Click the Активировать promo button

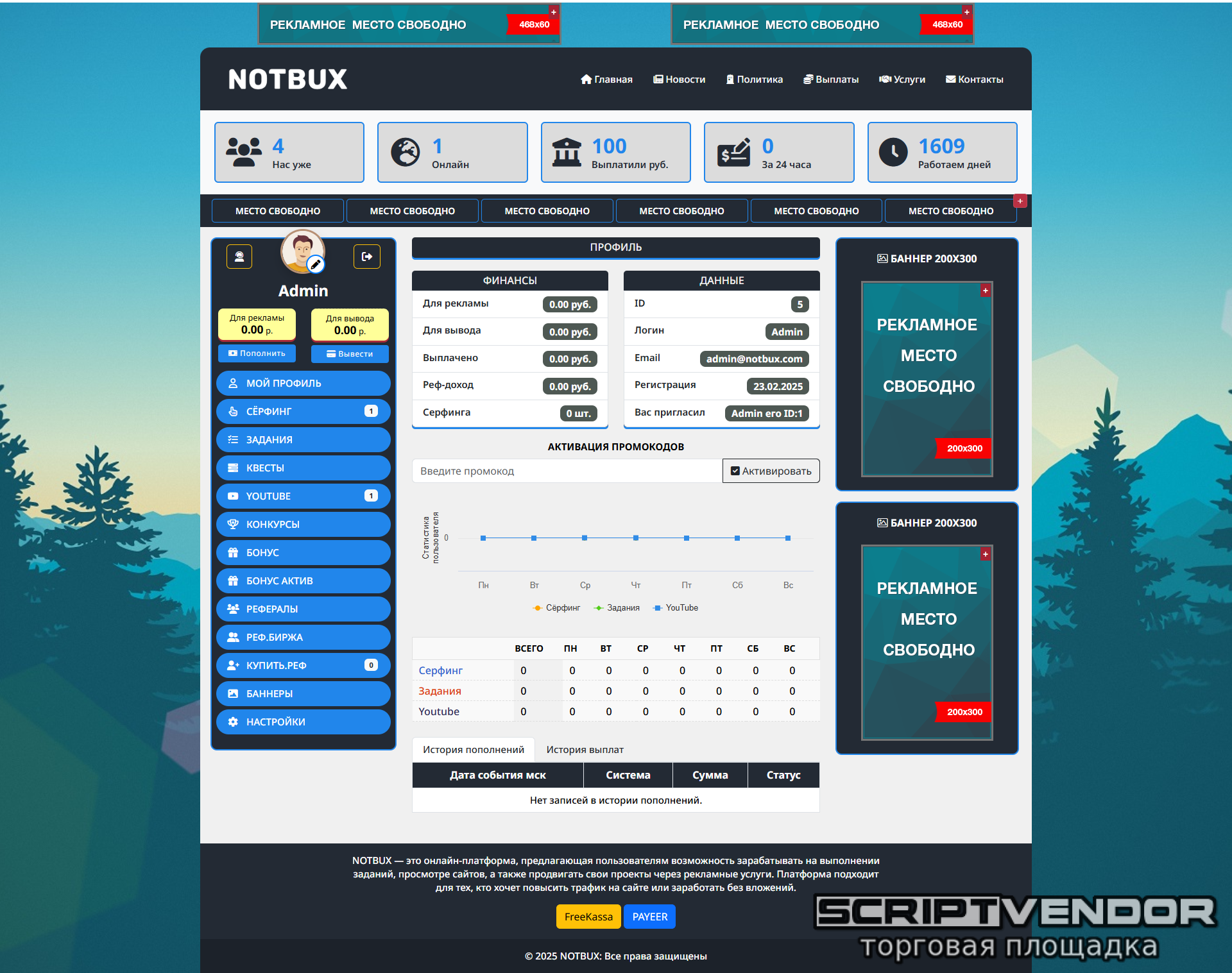[771, 471]
